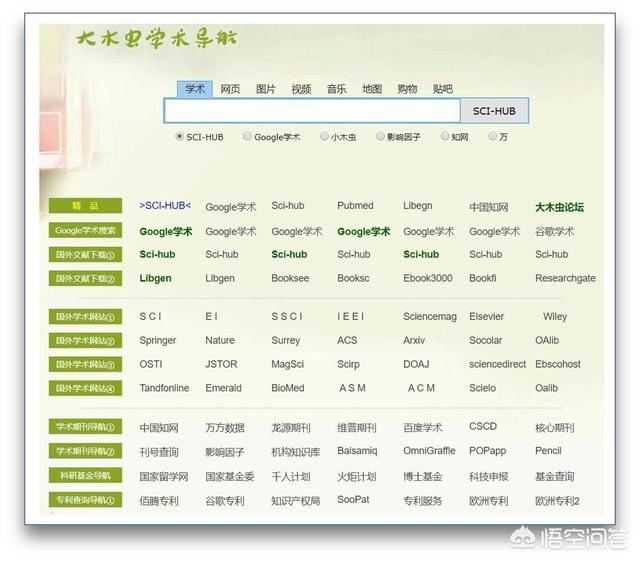
Task: Select the Google学术 radio option
Action: point(247,137)
